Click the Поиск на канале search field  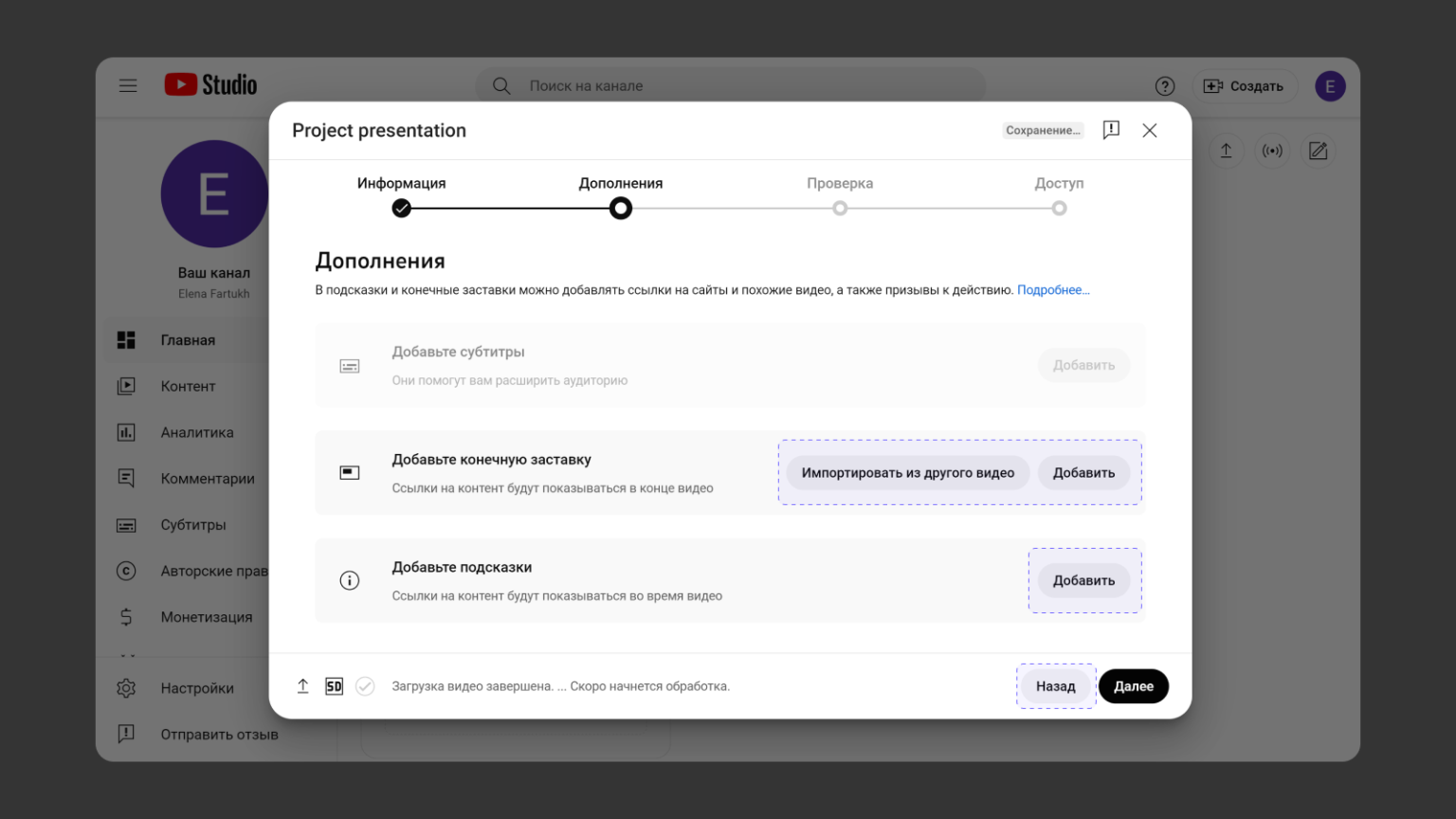point(664,85)
